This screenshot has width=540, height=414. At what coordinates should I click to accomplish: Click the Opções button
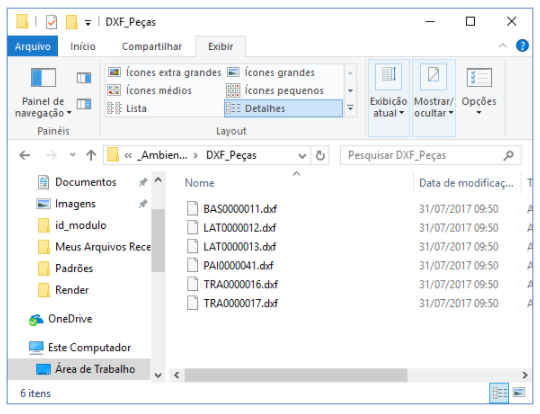click(479, 92)
